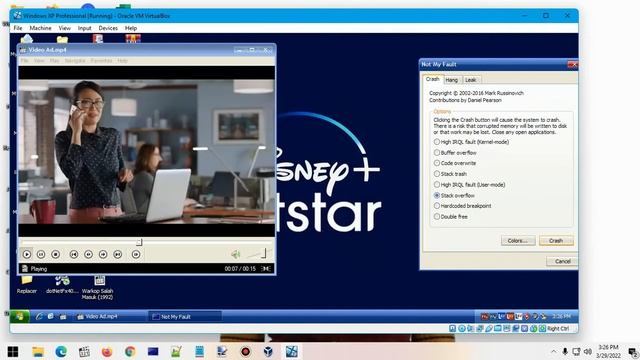
Task: Open VirtualBox Devices menu
Action: (x=108, y=28)
